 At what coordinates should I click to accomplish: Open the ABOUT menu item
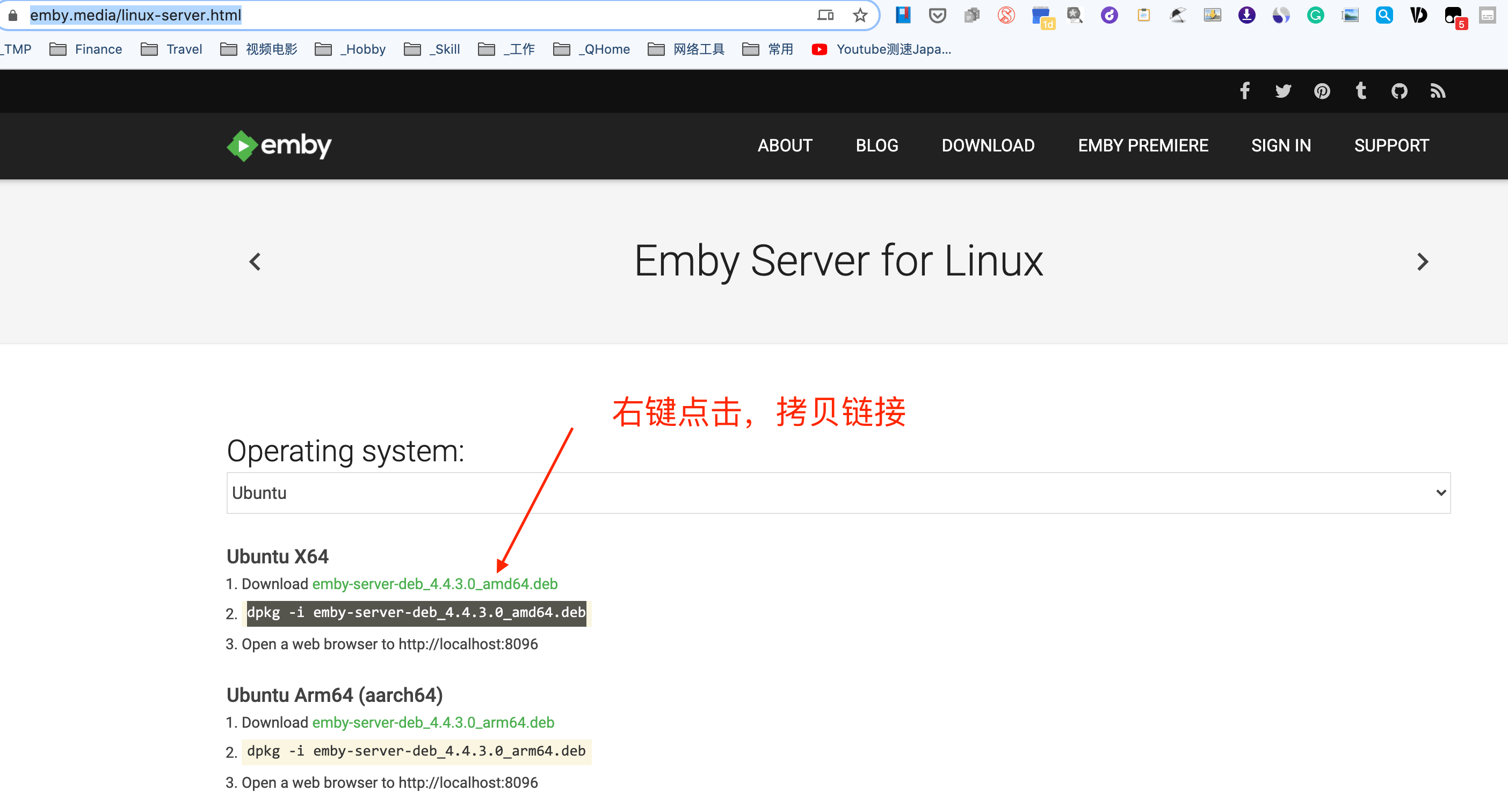point(785,145)
